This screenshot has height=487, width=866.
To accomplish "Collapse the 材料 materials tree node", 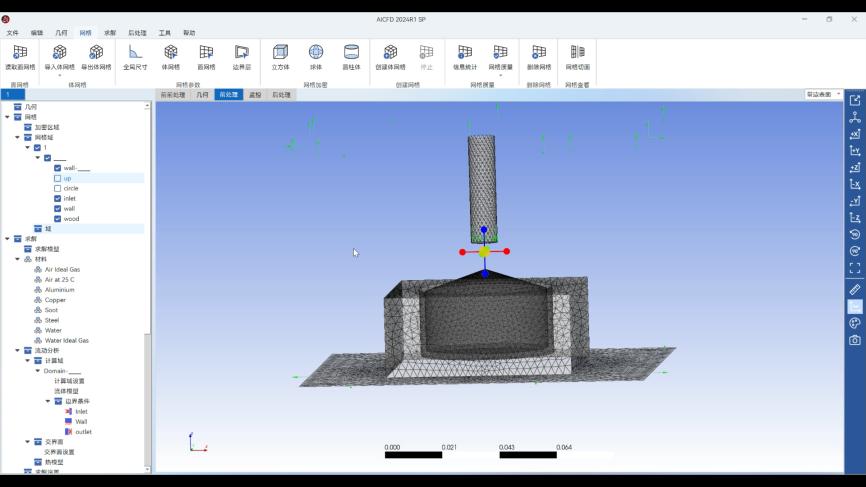I will coord(17,259).
